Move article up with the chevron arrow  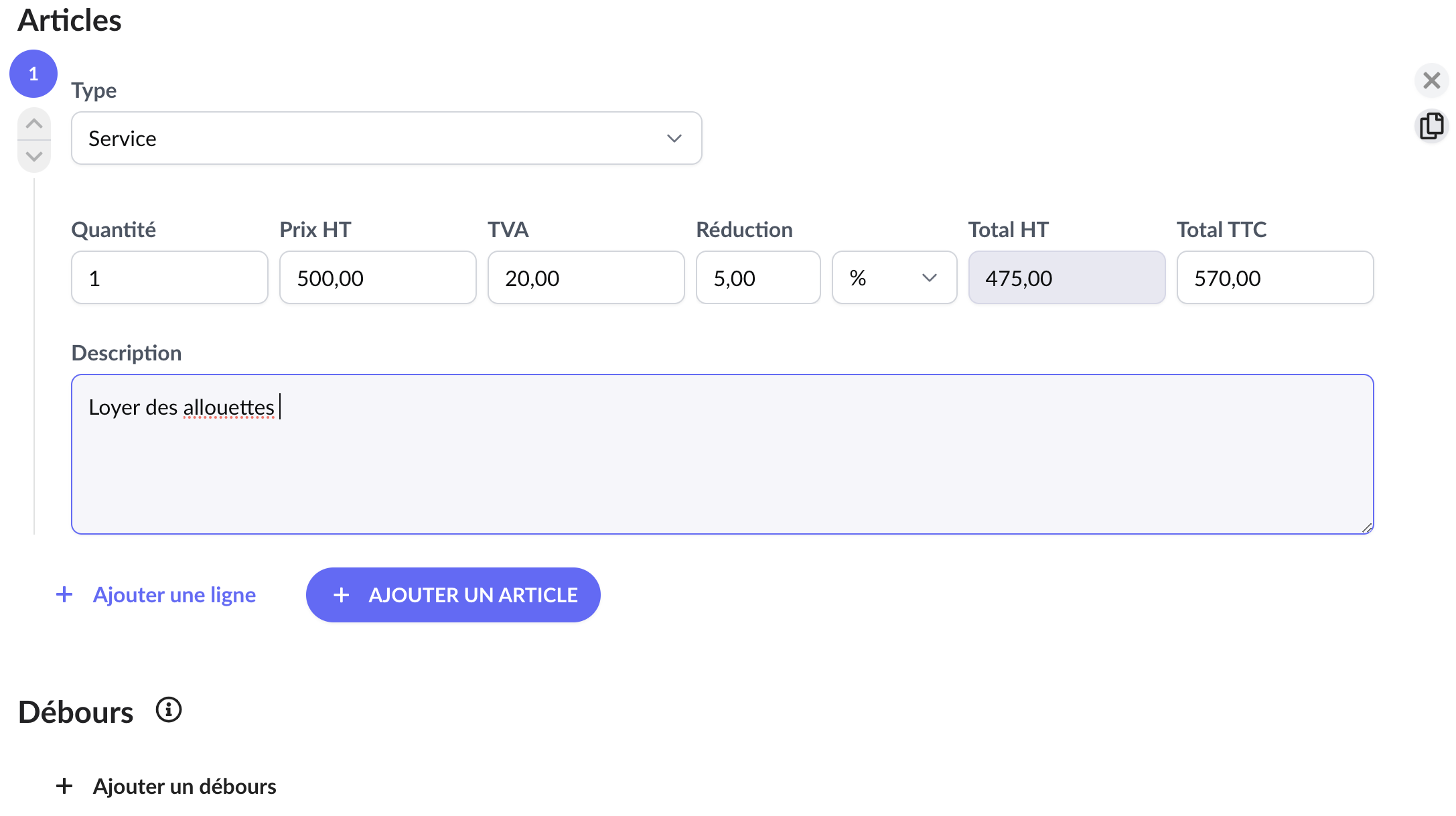coord(34,124)
